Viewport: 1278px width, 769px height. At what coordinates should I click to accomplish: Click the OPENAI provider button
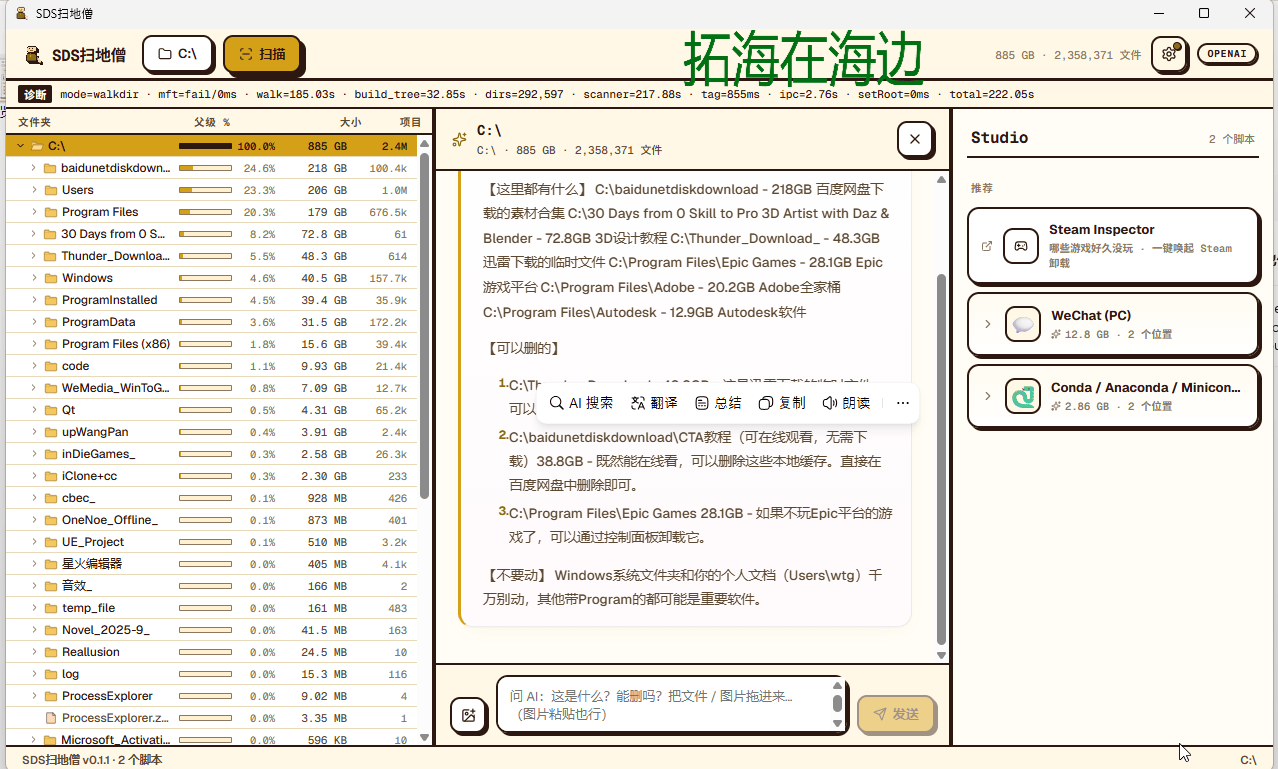click(1227, 54)
